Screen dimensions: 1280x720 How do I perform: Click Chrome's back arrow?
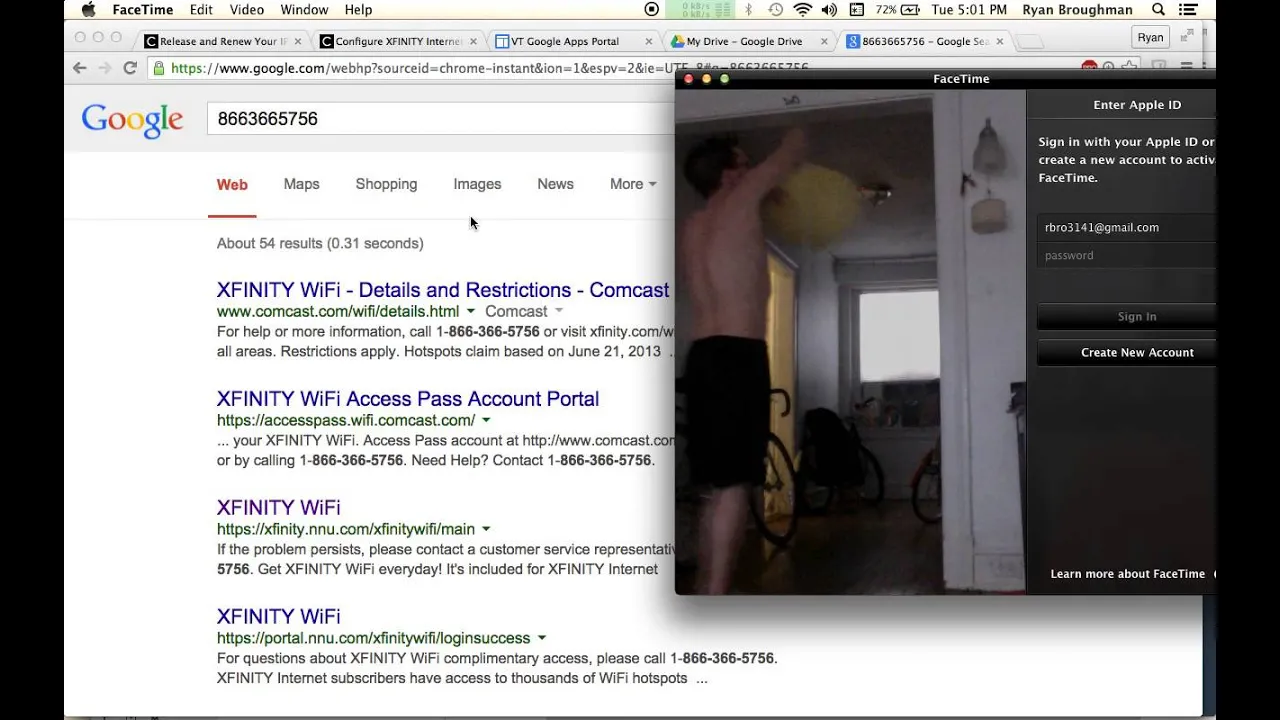click(x=80, y=68)
